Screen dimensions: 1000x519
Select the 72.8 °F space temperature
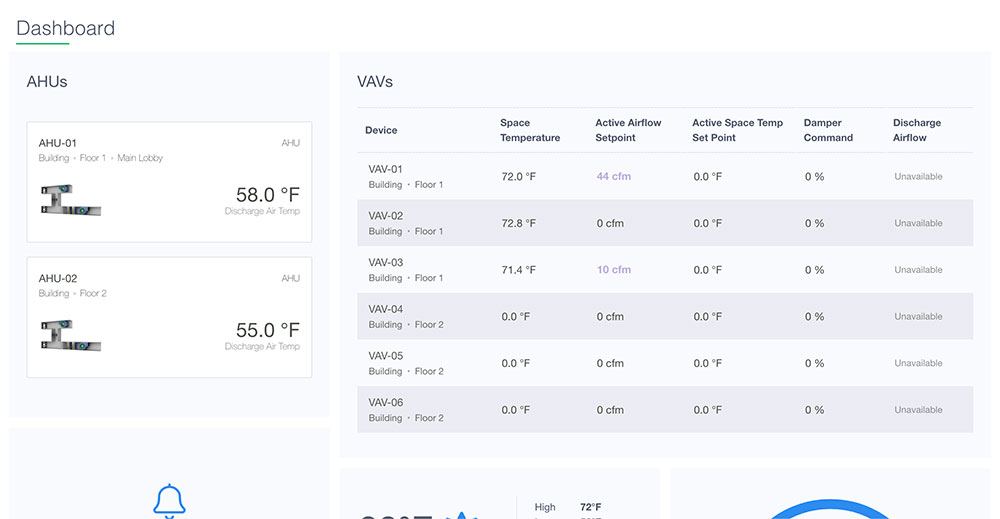tap(518, 223)
